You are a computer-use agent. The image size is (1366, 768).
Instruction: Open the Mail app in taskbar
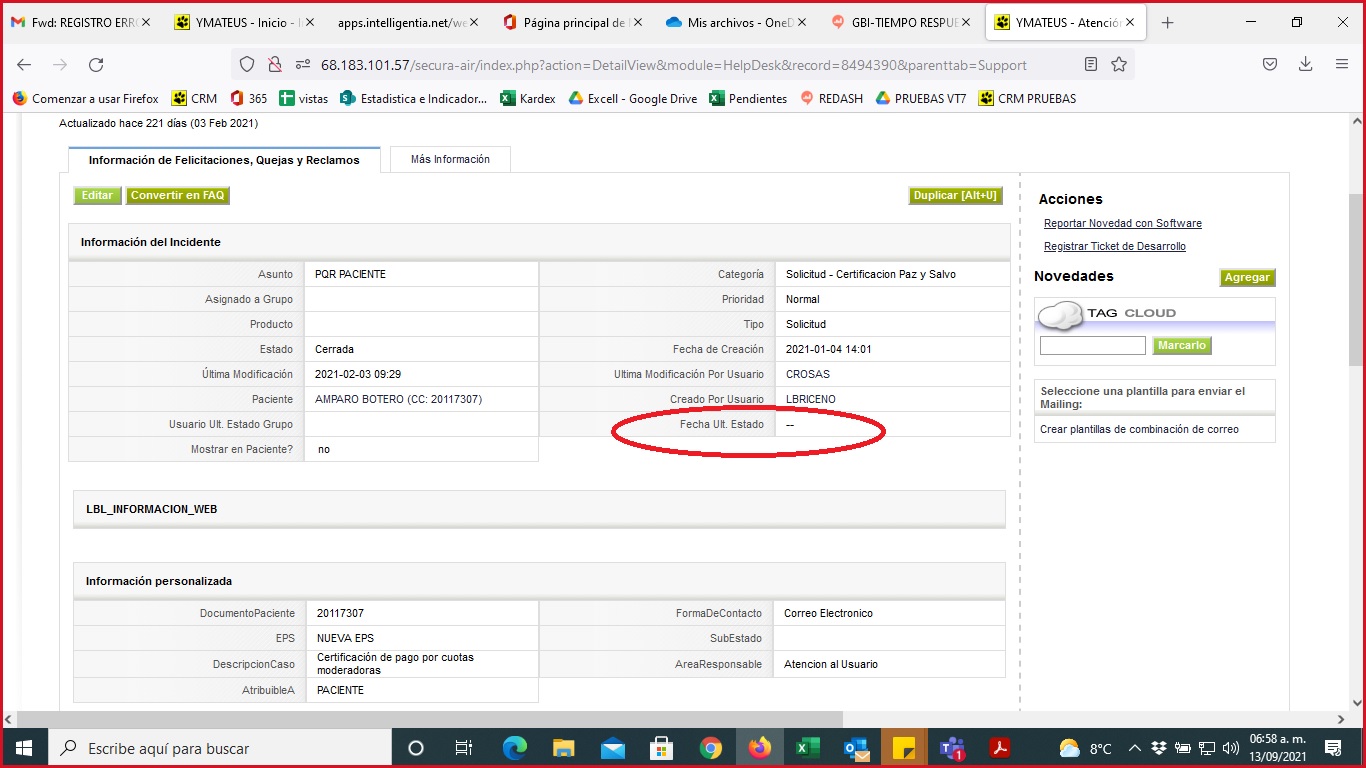pyautogui.click(x=612, y=747)
